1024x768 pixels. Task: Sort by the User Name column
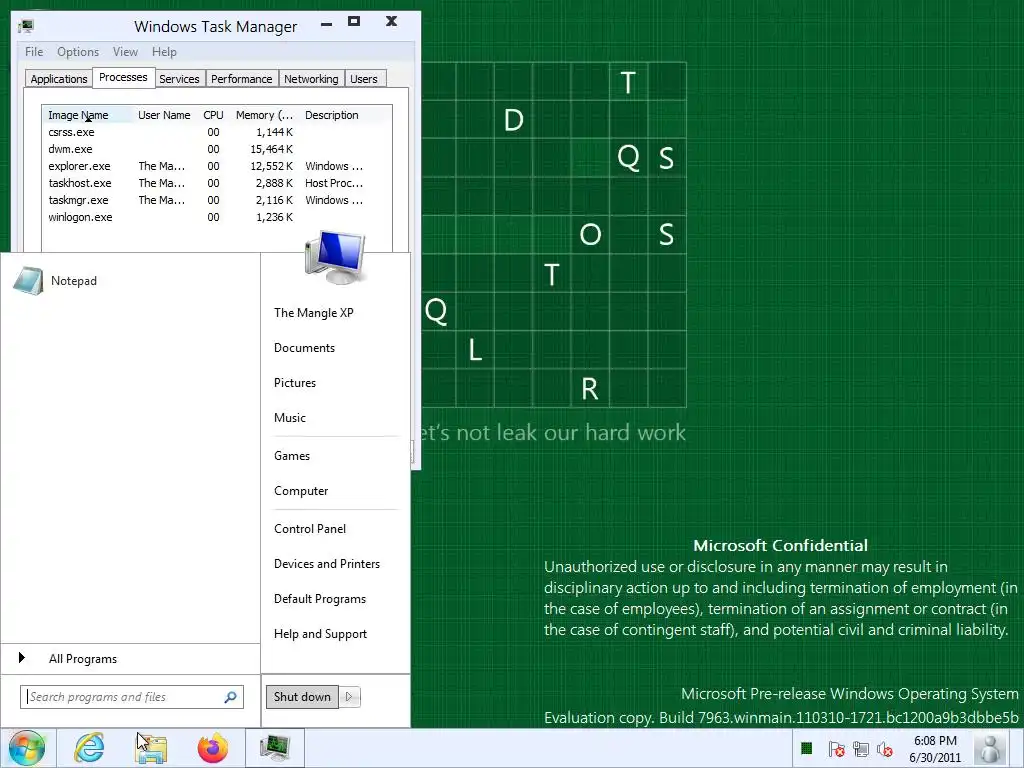164,115
